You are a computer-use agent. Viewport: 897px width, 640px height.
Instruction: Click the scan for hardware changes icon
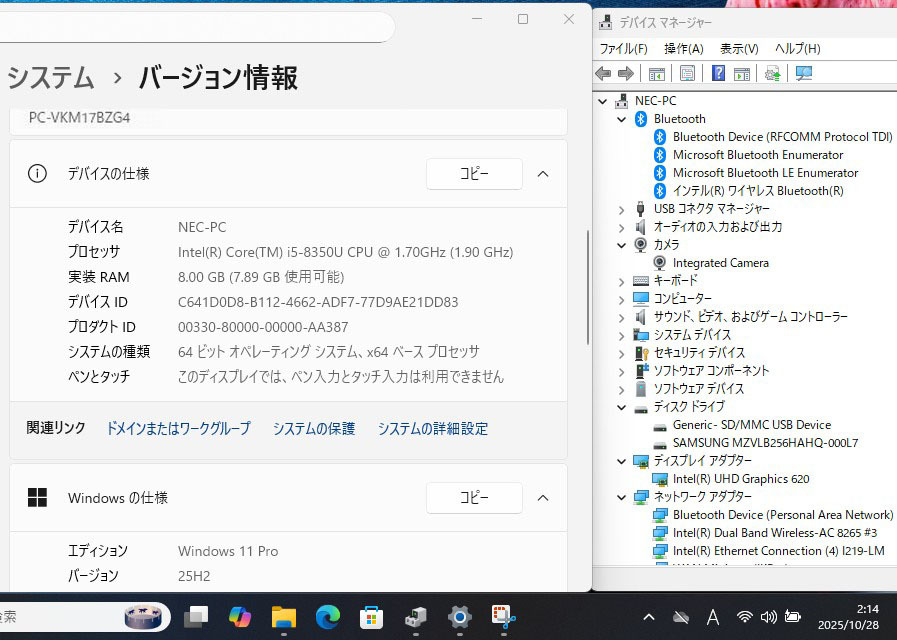(x=803, y=73)
